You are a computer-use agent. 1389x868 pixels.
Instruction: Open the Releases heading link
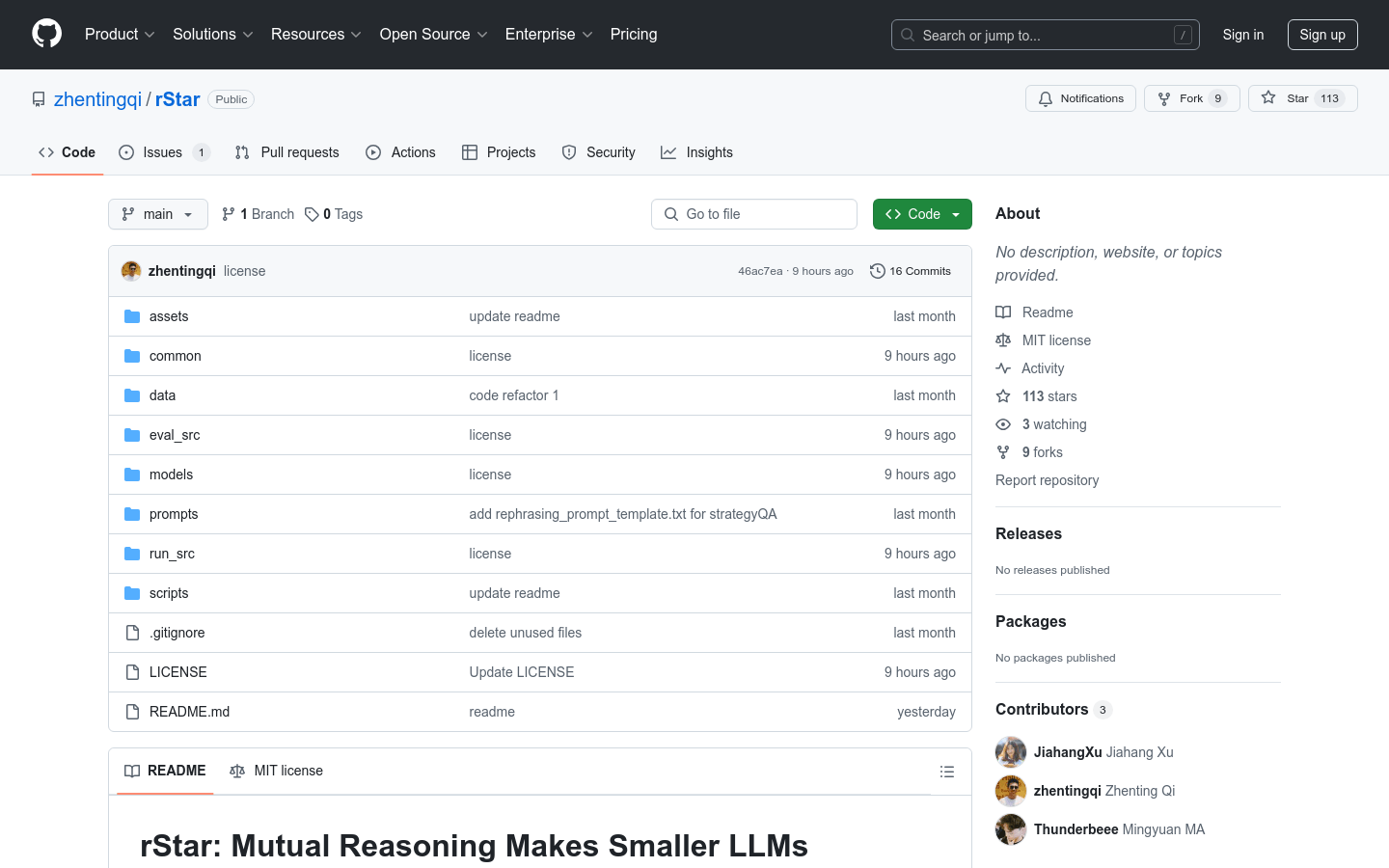coord(1028,533)
